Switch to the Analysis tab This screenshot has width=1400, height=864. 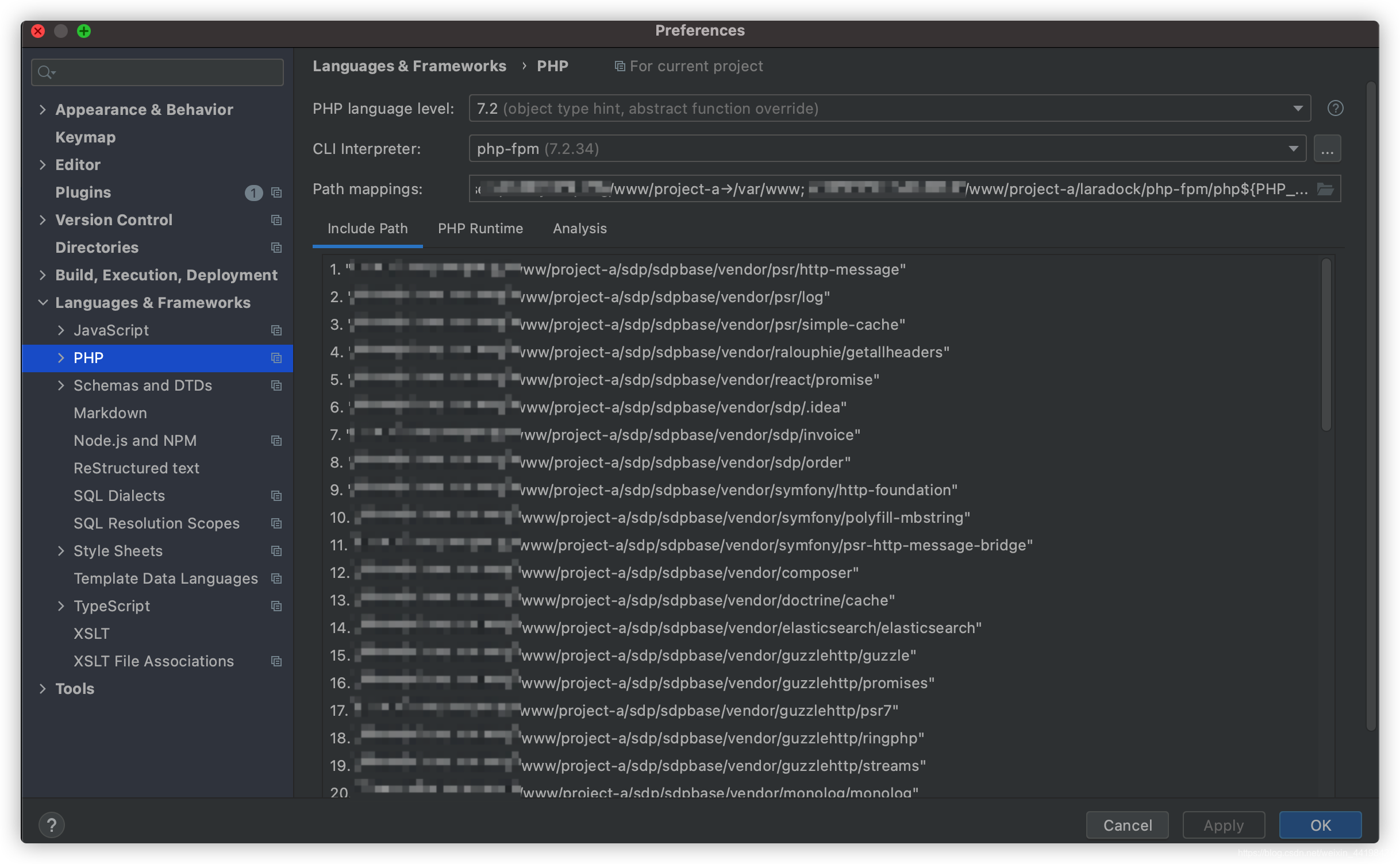(x=579, y=229)
